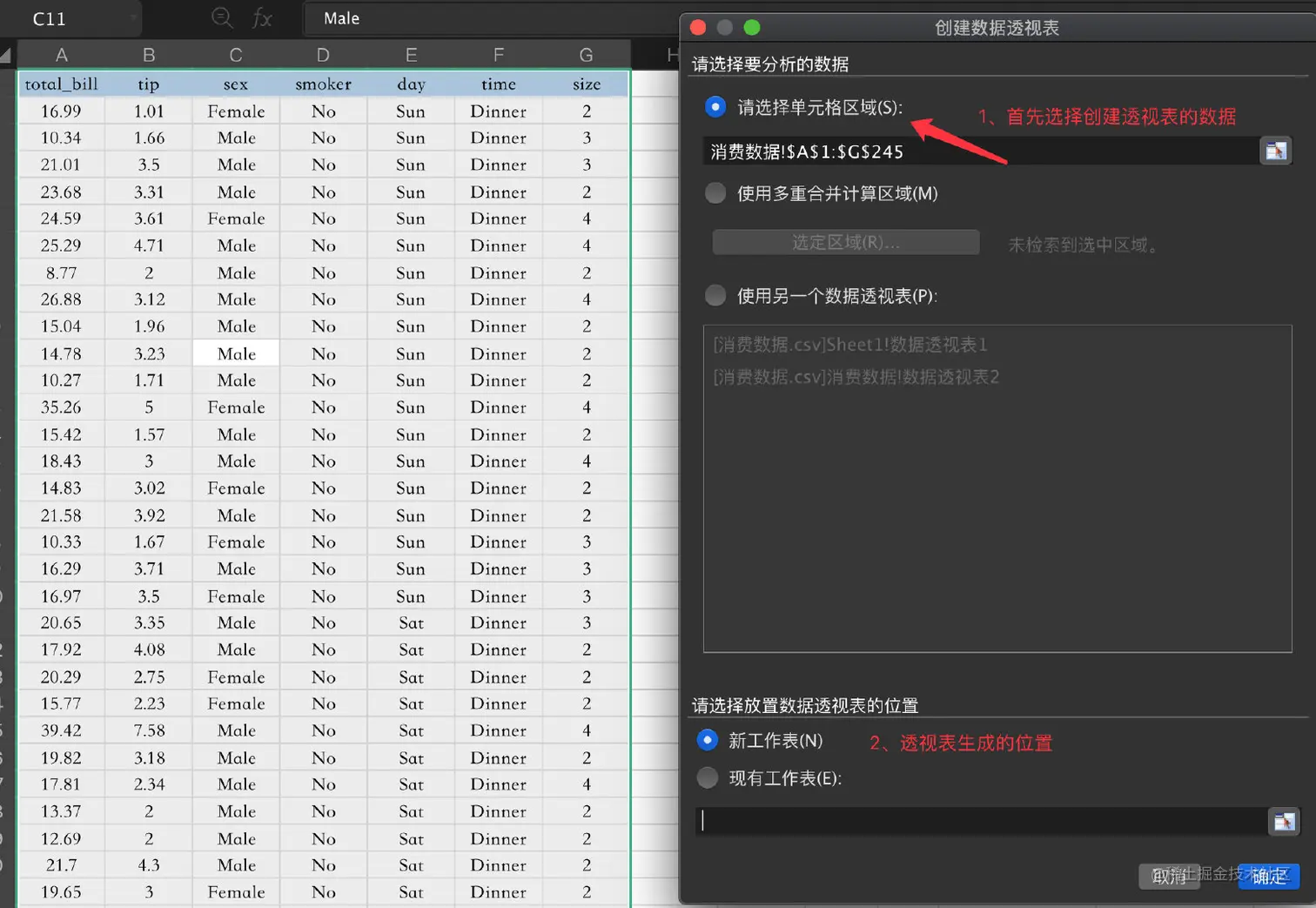
Task: Click the tip cell showing 4.08
Action: click(149, 649)
